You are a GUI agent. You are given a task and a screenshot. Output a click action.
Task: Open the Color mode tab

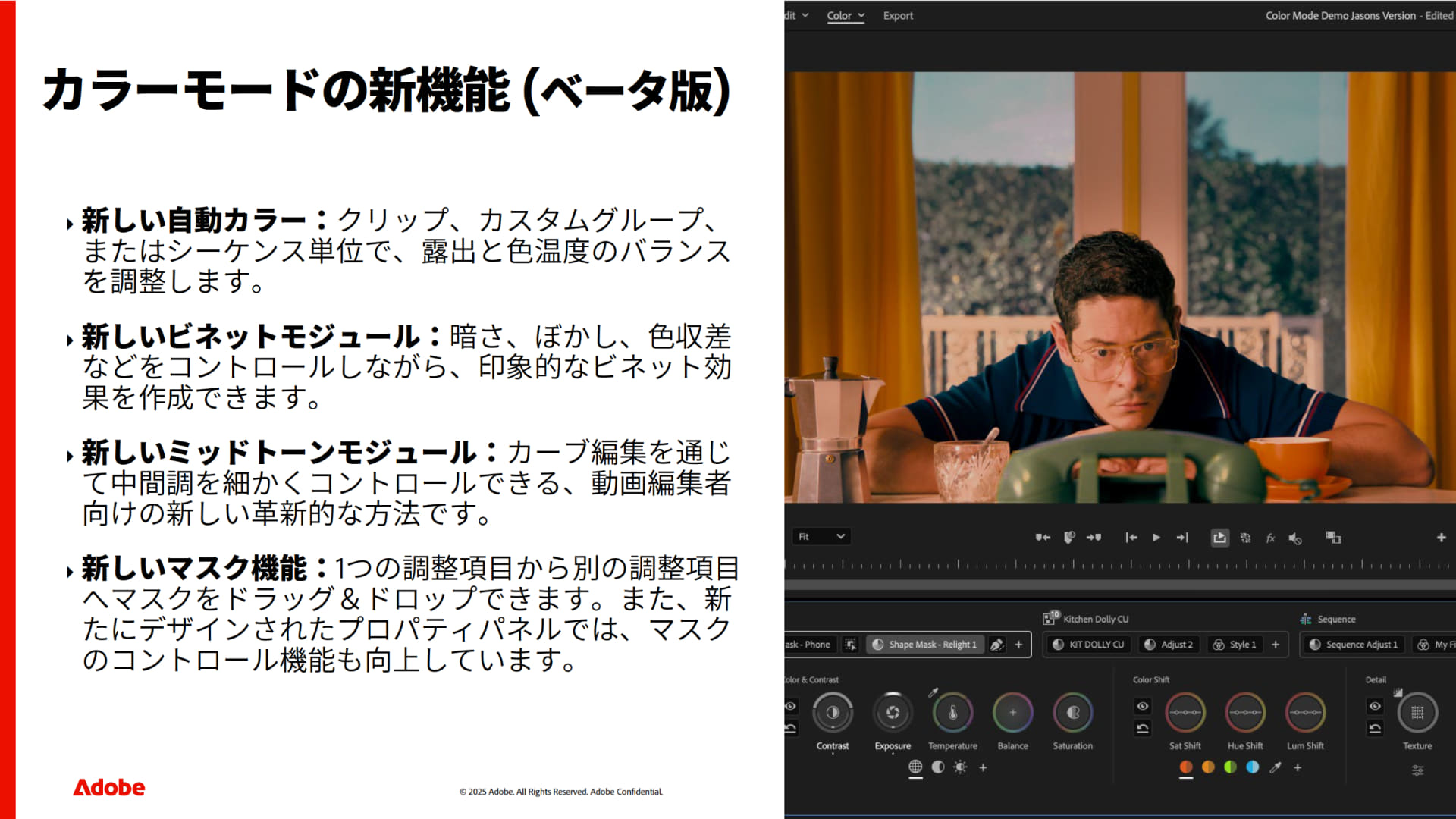(839, 15)
